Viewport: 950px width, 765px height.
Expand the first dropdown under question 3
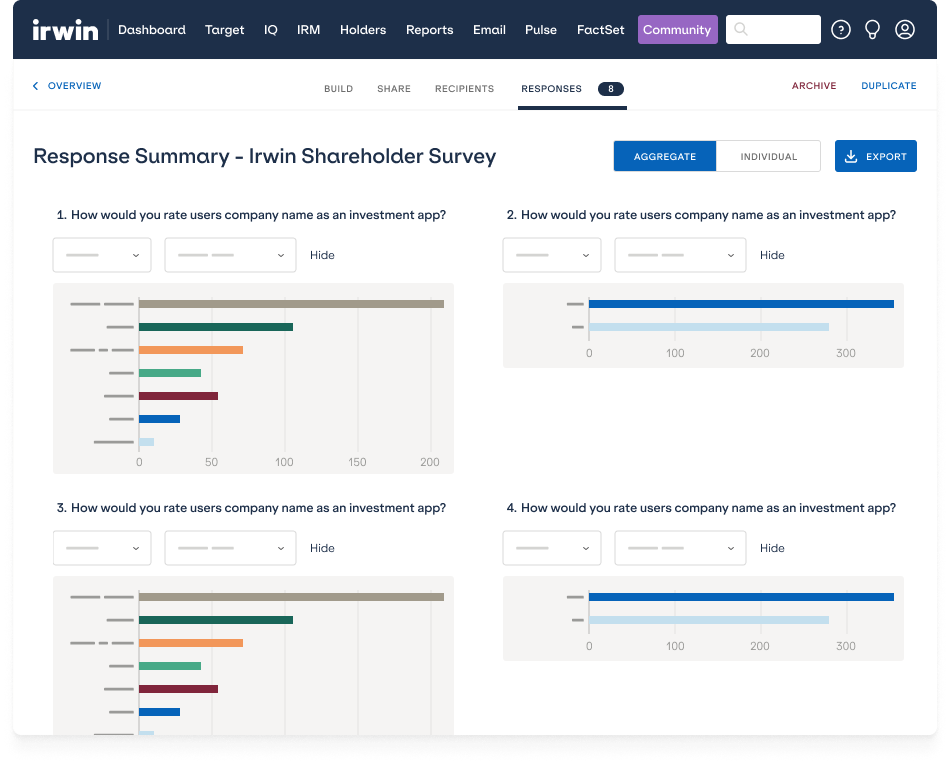(x=101, y=548)
